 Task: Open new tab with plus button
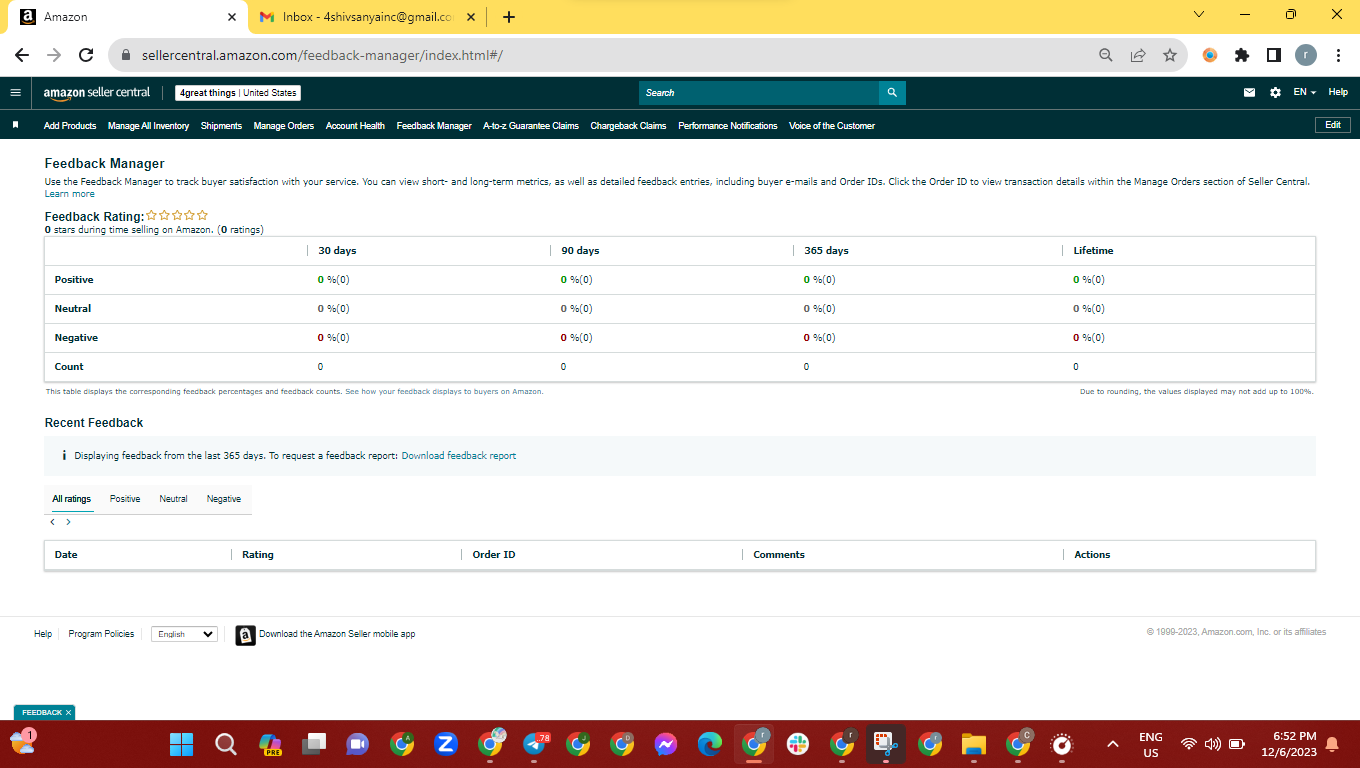point(509,17)
